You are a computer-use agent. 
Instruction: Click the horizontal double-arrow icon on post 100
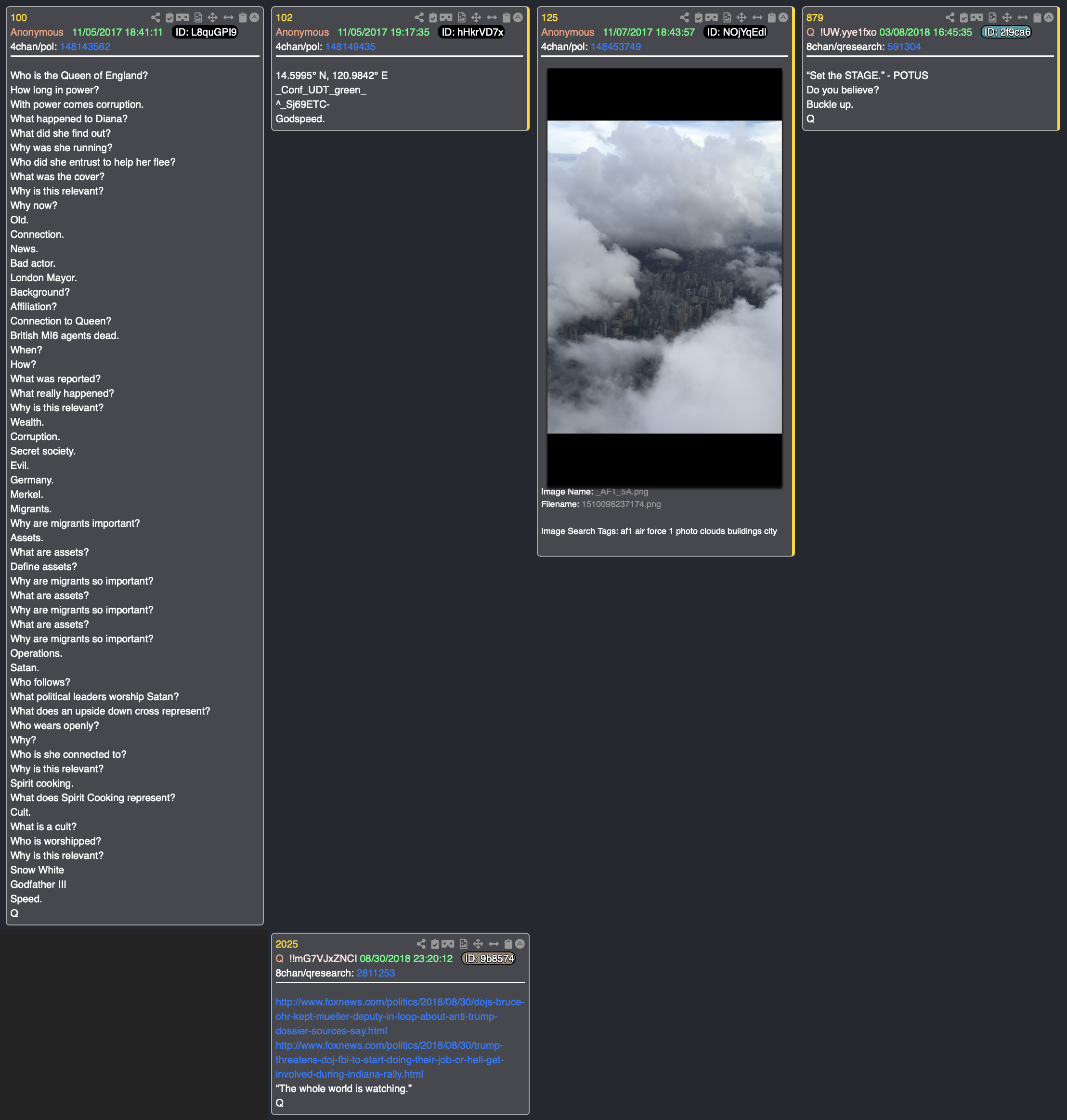[x=228, y=18]
